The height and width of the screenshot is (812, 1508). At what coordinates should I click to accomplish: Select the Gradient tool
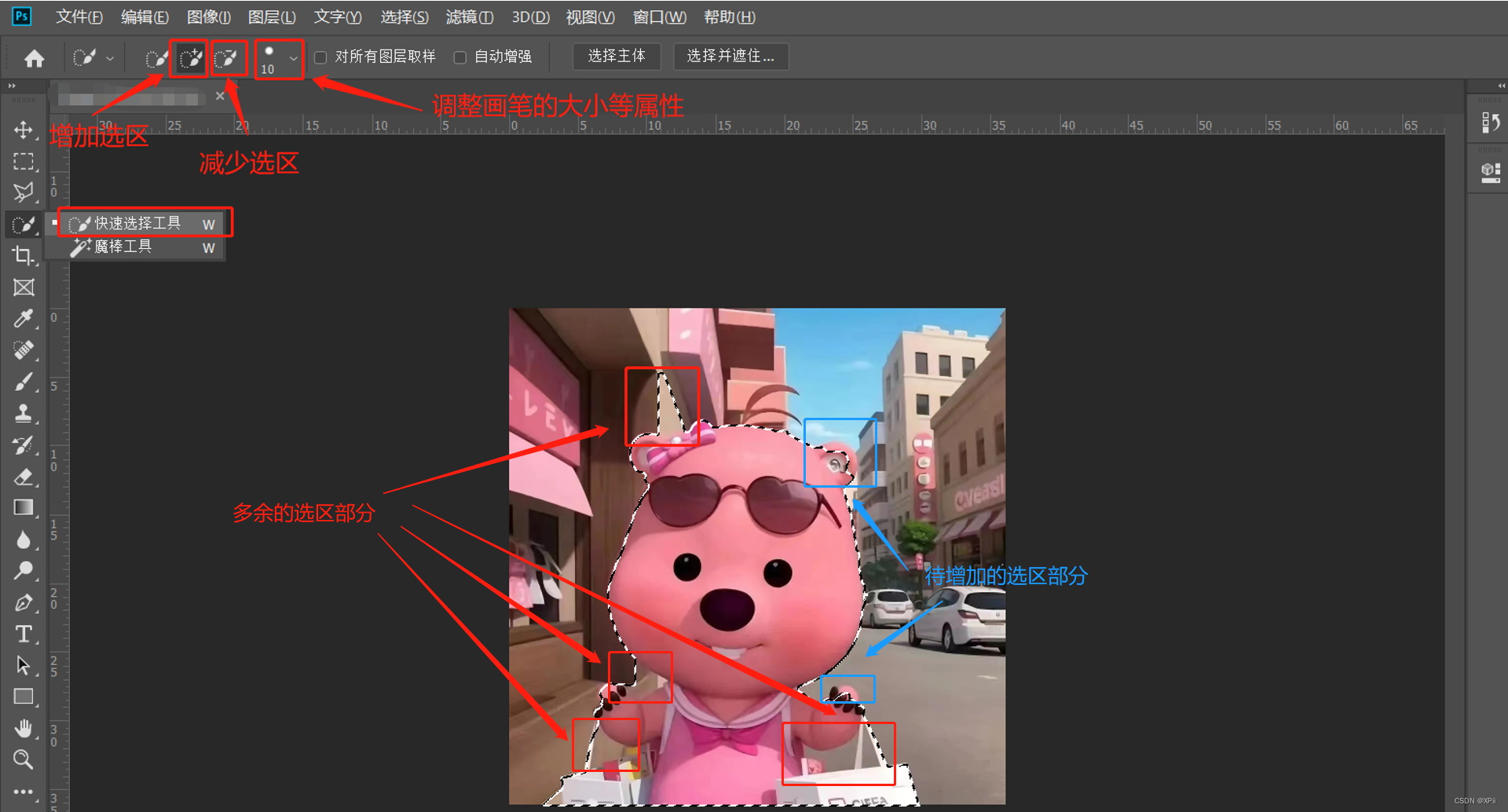pos(24,508)
